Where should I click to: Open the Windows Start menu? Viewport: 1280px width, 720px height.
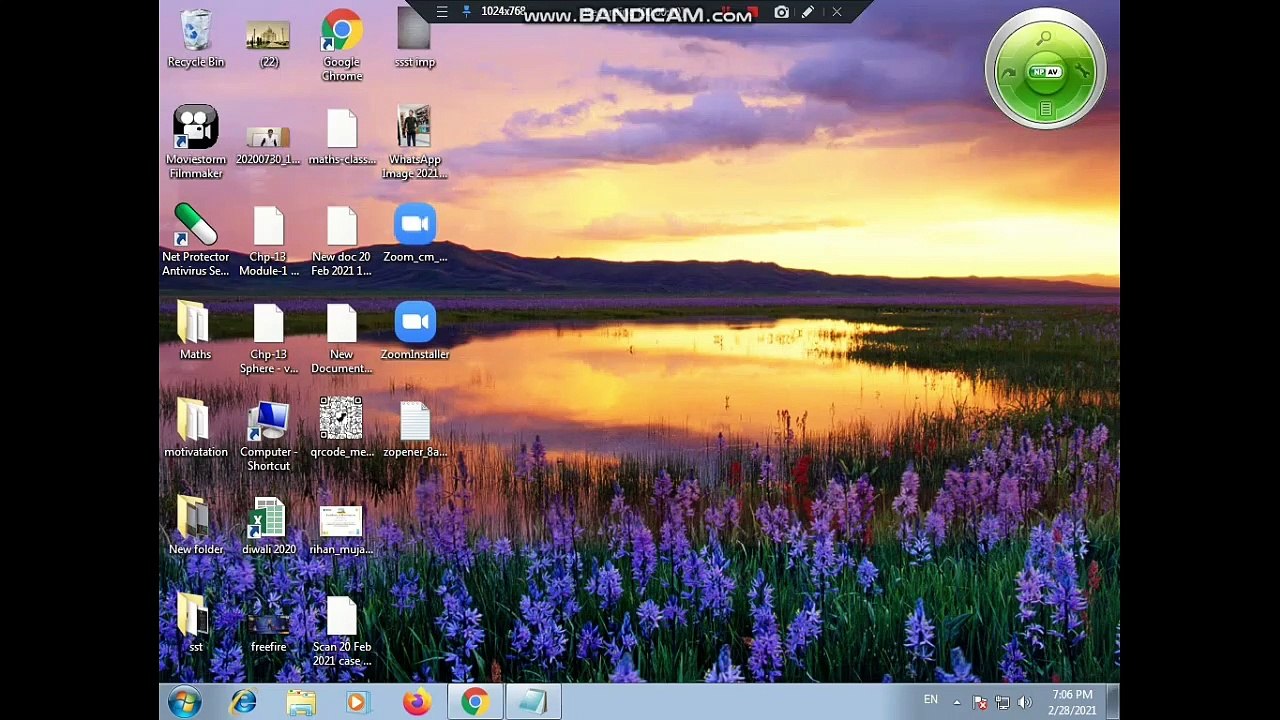click(x=184, y=702)
